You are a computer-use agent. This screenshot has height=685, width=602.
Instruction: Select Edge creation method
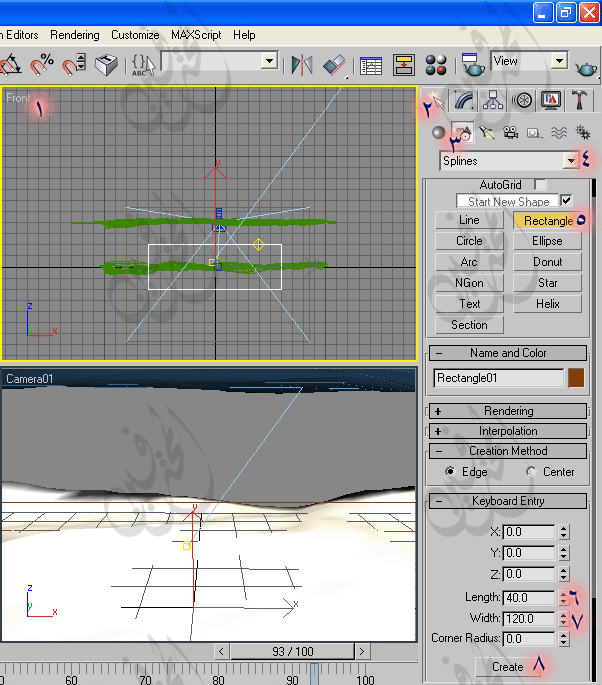coord(450,471)
